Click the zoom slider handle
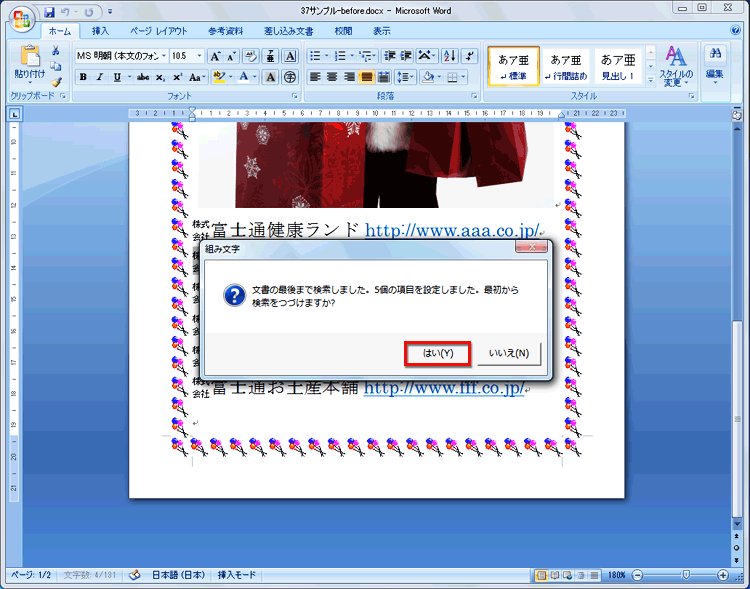Image resolution: width=750 pixels, height=589 pixels. point(686,575)
